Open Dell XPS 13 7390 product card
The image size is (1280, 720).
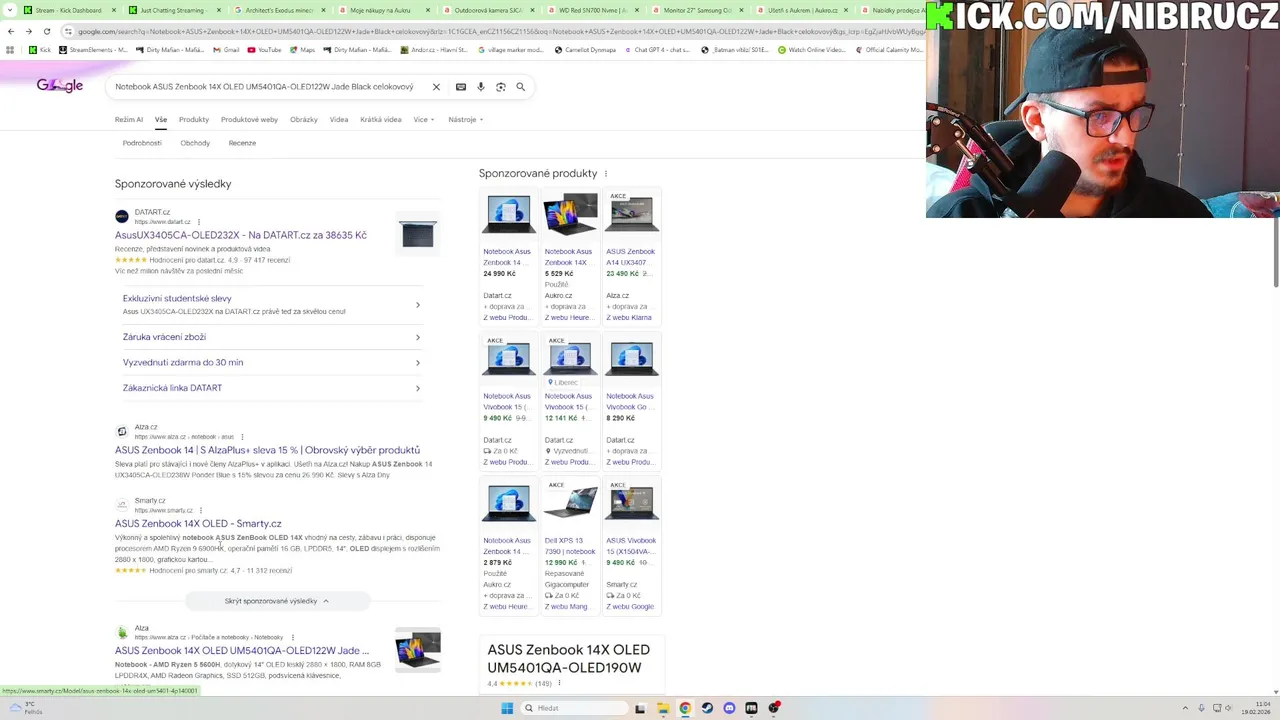[570, 546]
